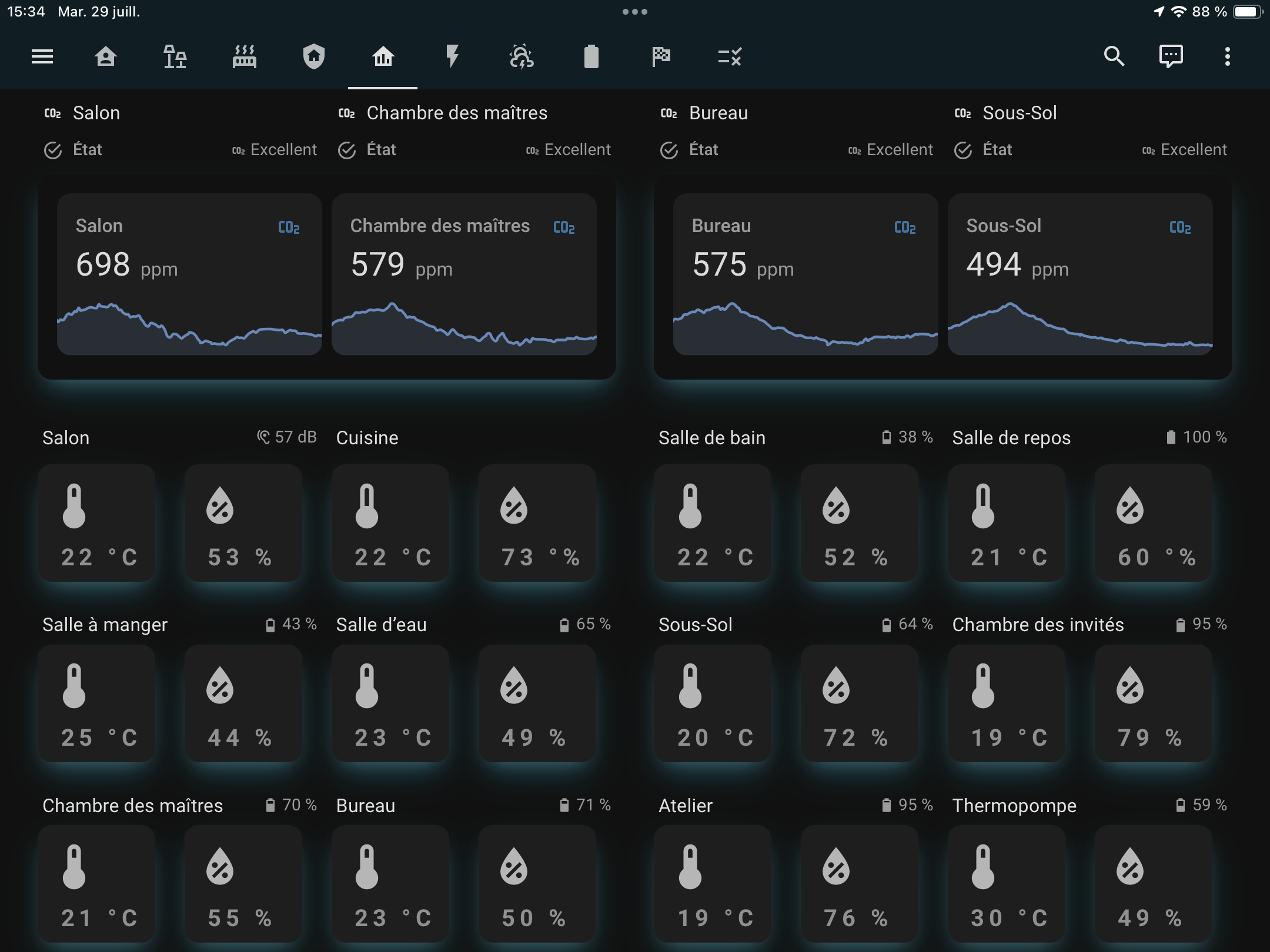
Task: Click Bureau État Excellent row
Action: tap(796, 150)
